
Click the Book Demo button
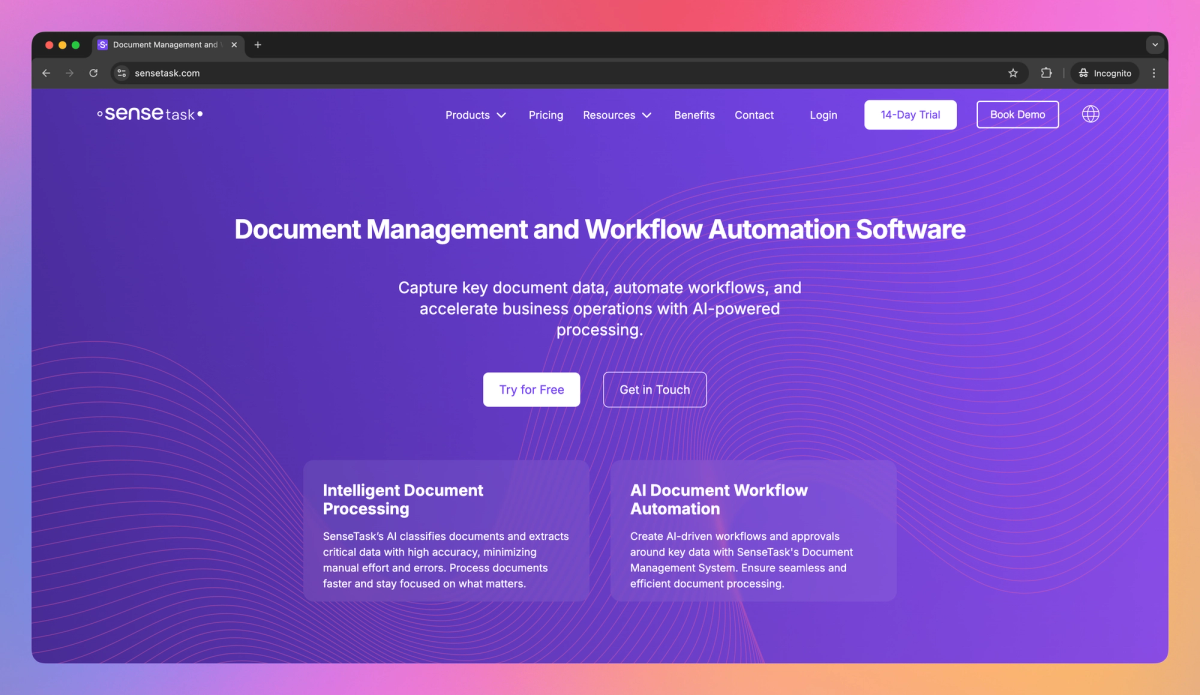1017,115
